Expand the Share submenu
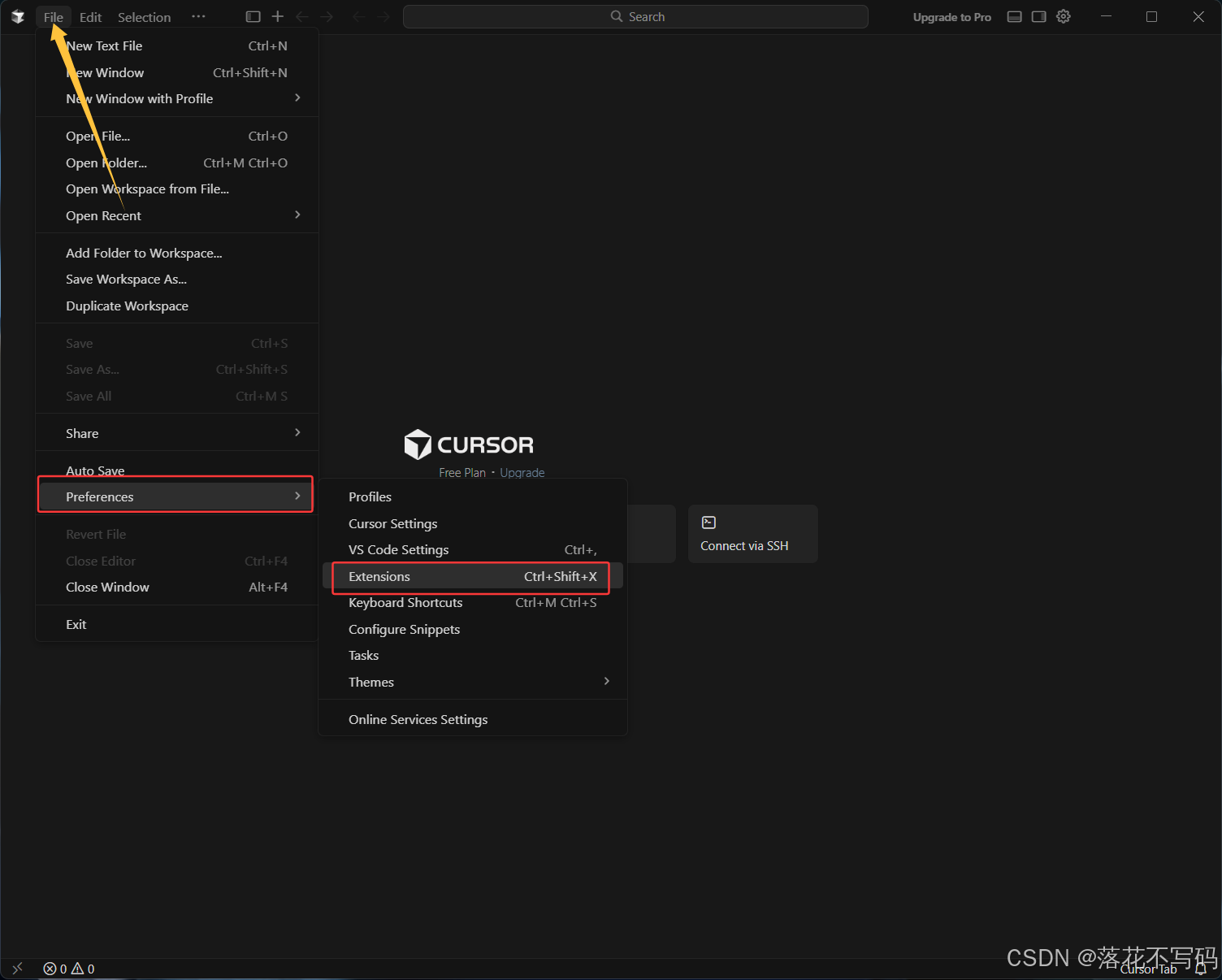Image resolution: width=1222 pixels, height=980 pixels. point(177,433)
